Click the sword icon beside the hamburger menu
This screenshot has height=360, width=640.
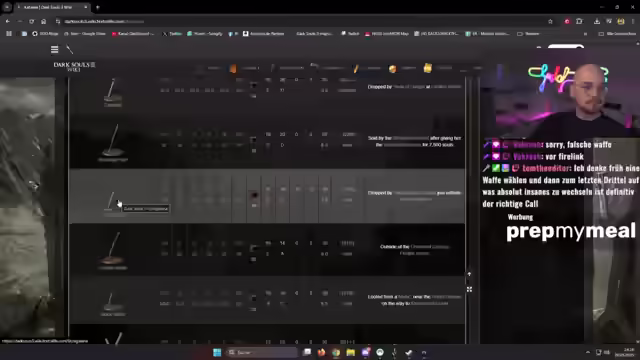tap(70, 49)
